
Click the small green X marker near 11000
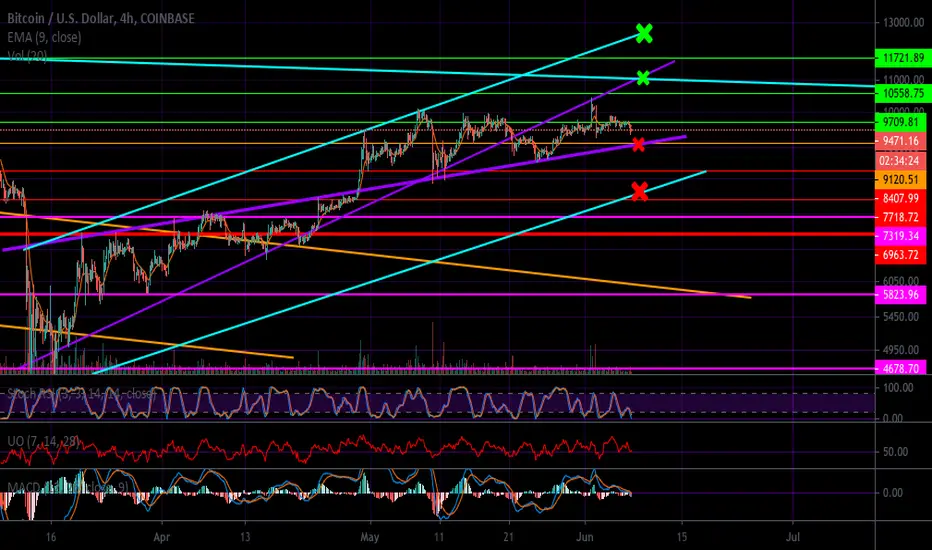643,78
